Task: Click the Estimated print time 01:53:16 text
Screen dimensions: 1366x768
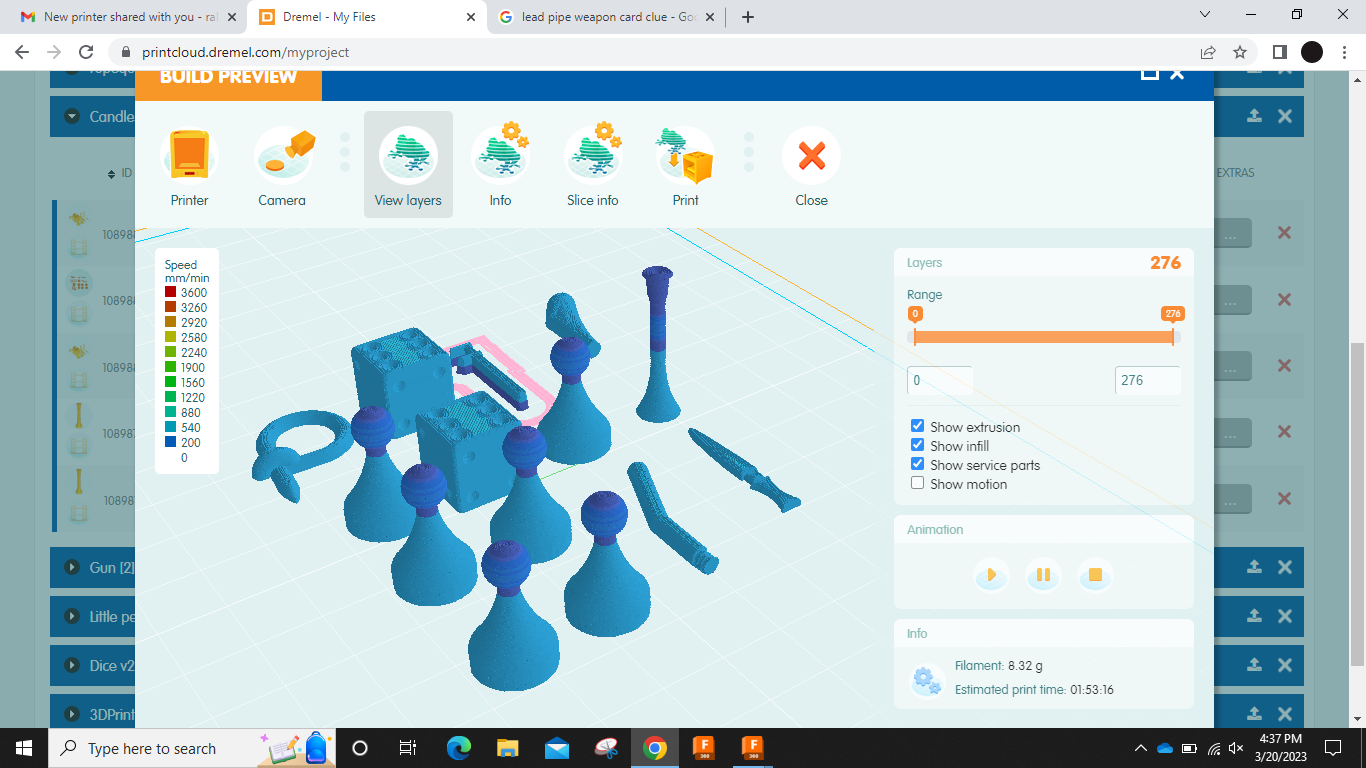Action: click(x=1034, y=689)
